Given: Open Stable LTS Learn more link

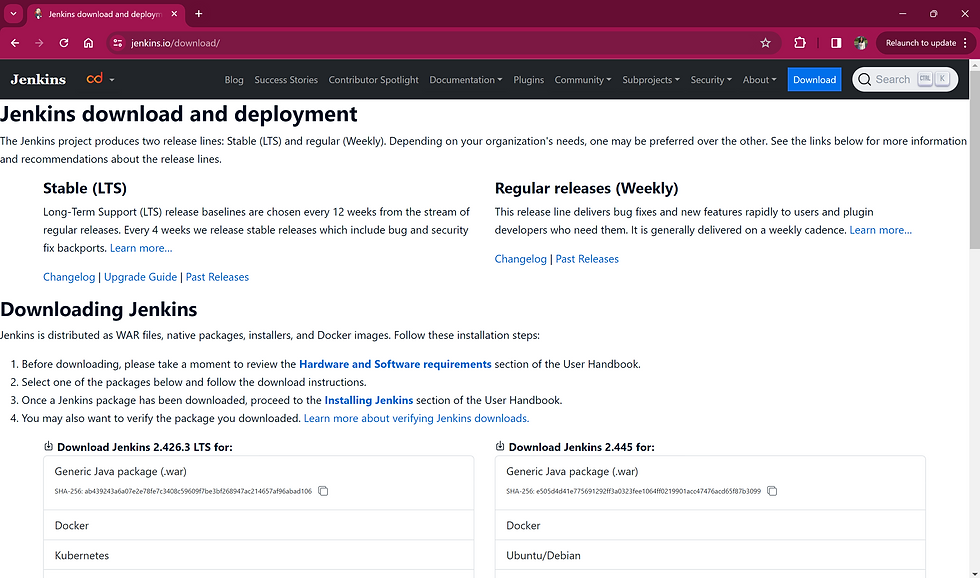Looking at the screenshot, I should pos(141,248).
